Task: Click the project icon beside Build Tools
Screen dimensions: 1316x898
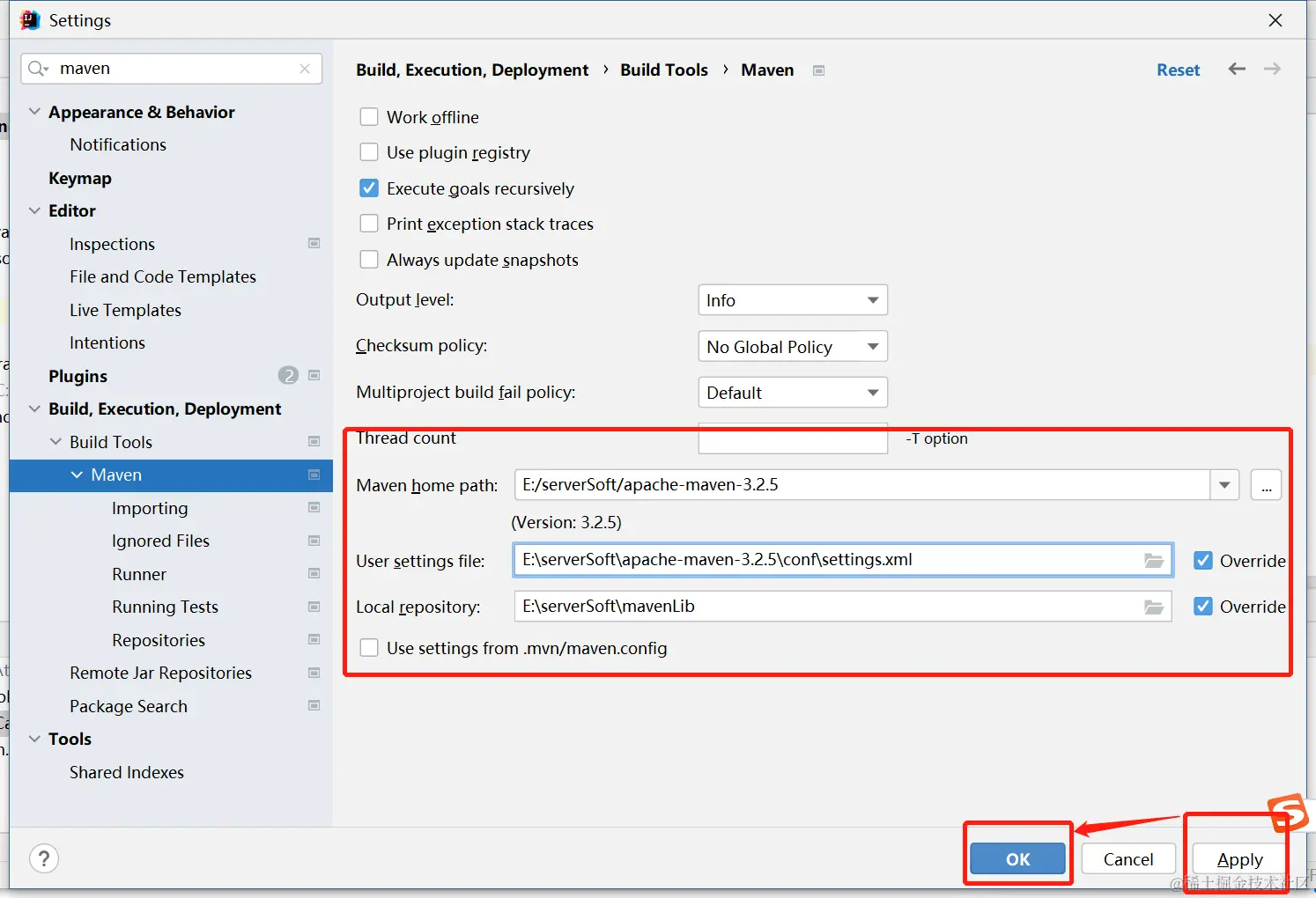Action: point(314,441)
